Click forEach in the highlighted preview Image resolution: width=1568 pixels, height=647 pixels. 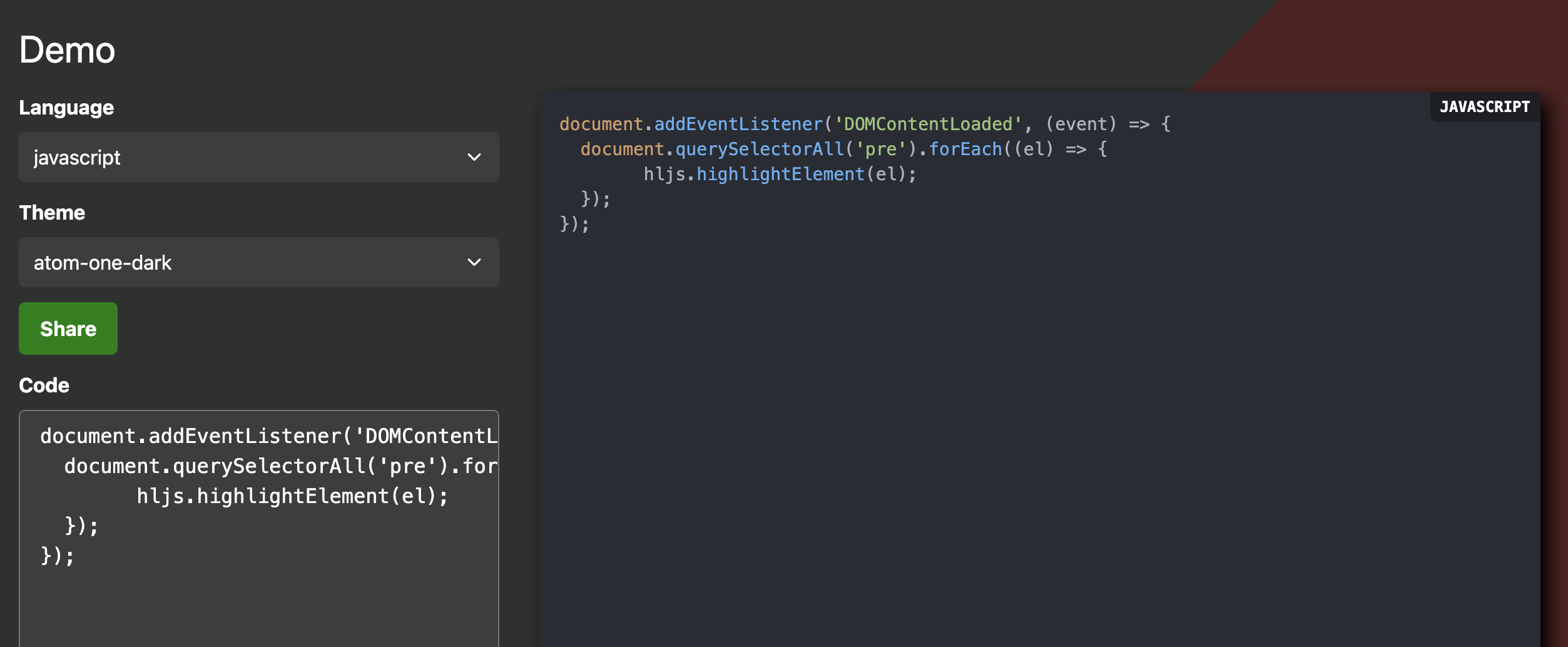pyautogui.click(x=965, y=150)
